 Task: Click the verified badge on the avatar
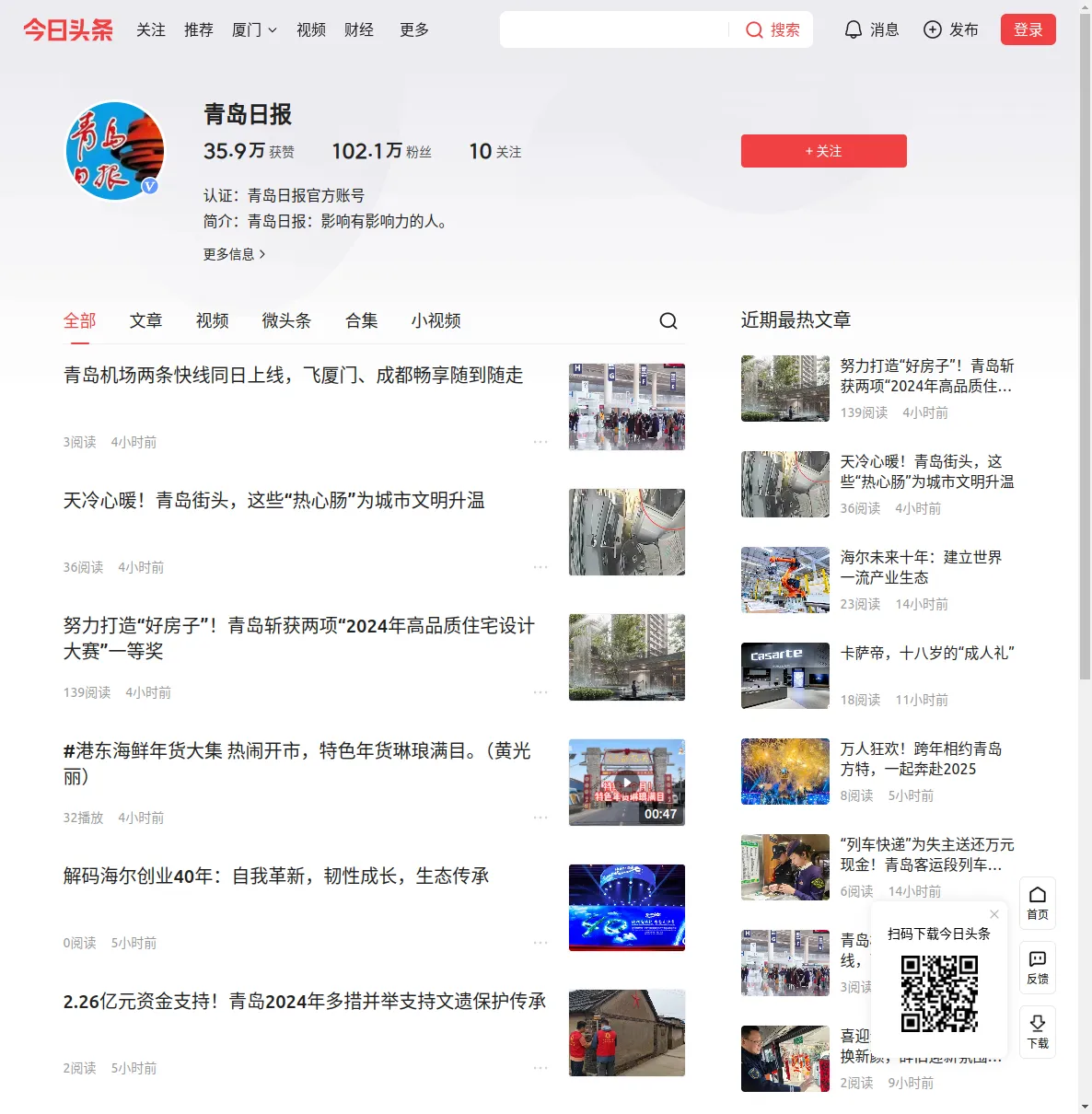pyautogui.click(x=150, y=186)
